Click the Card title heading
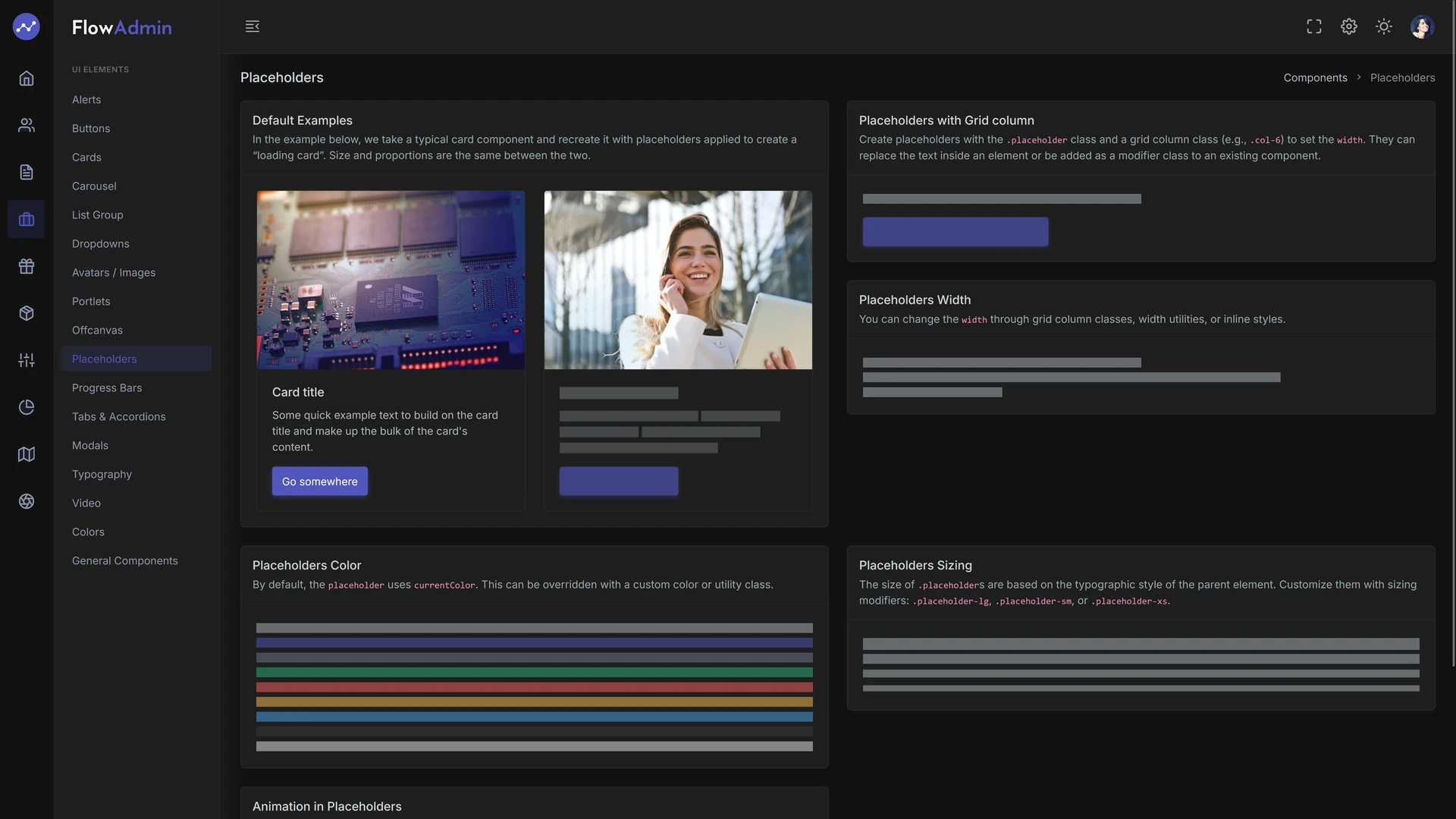1456x819 pixels. pos(298,392)
